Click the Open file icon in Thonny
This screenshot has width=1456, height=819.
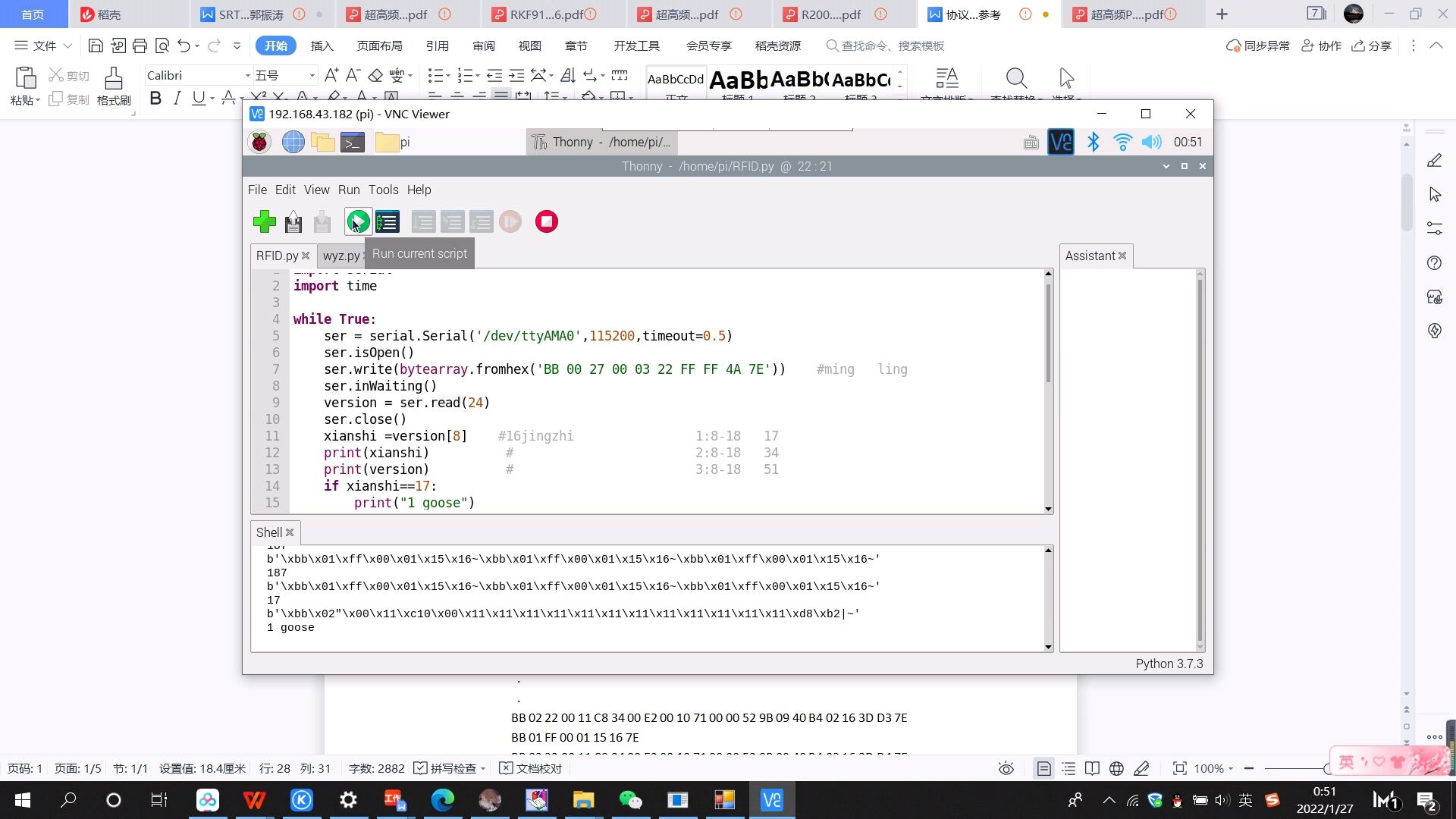pos(294,222)
